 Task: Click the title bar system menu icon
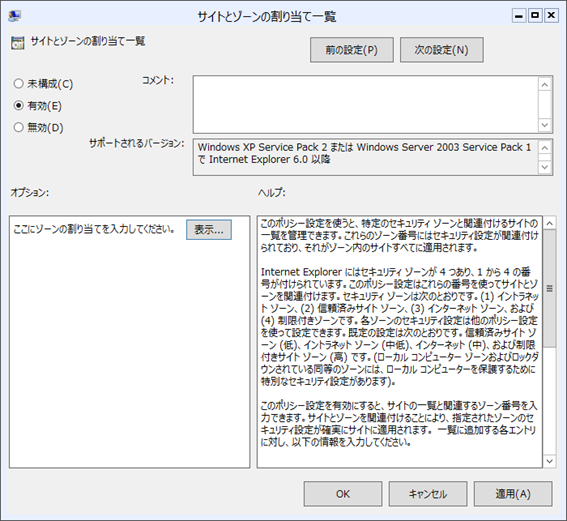(x=15, y=16)
